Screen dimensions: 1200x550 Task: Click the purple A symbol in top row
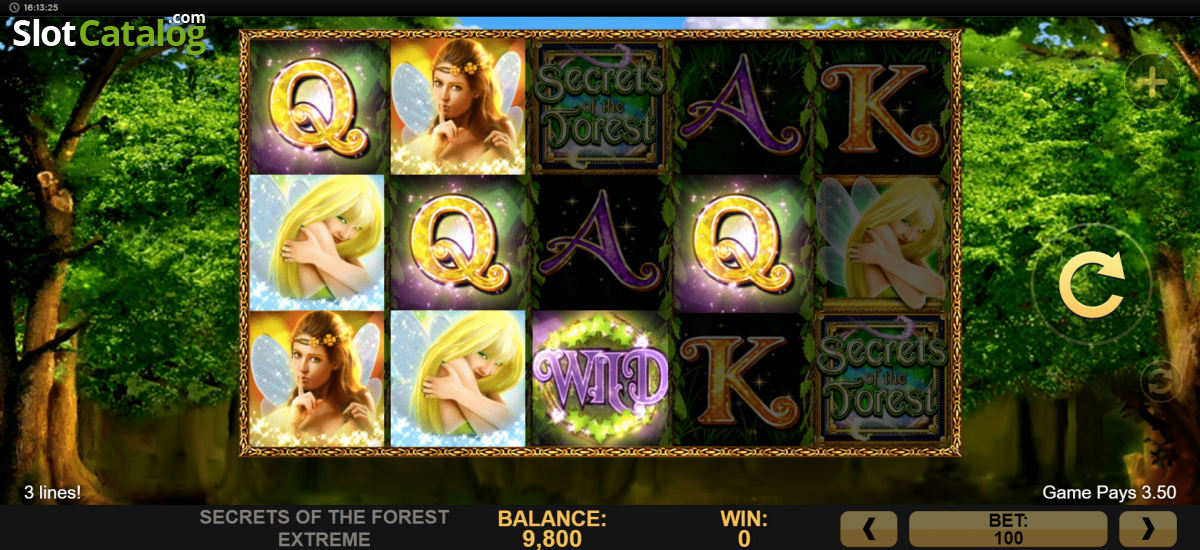click(742, 107)
